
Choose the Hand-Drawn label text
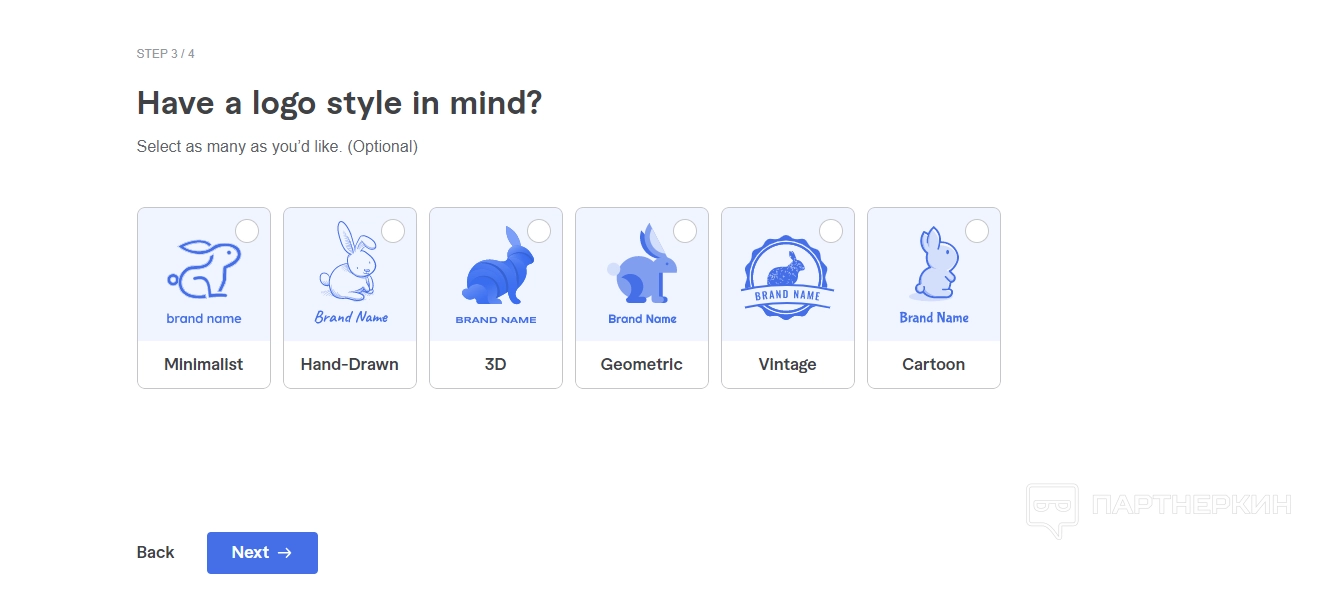tap(349, 365)
